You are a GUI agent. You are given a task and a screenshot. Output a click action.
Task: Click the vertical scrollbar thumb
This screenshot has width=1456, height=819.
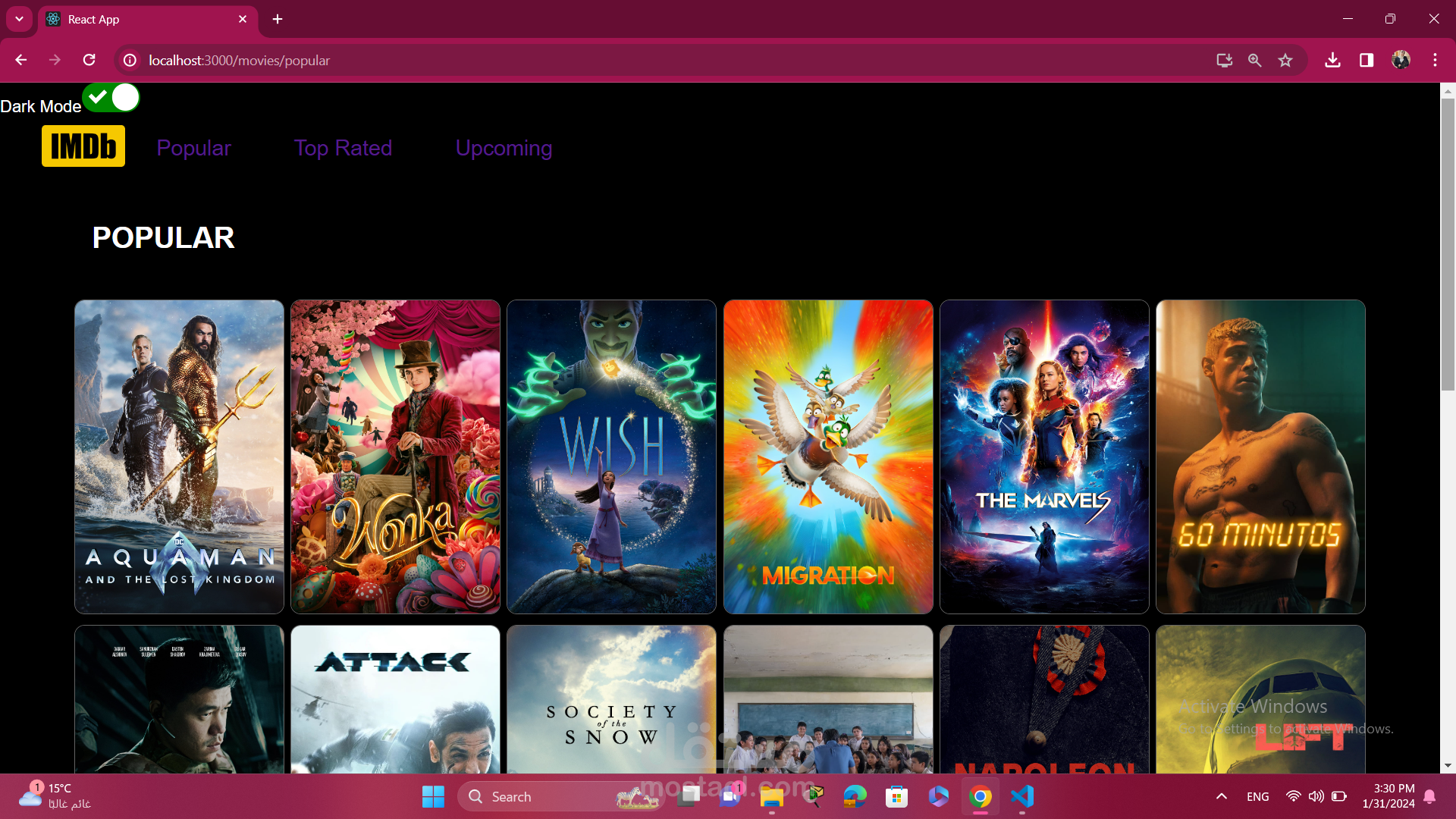coord(1448,244)
